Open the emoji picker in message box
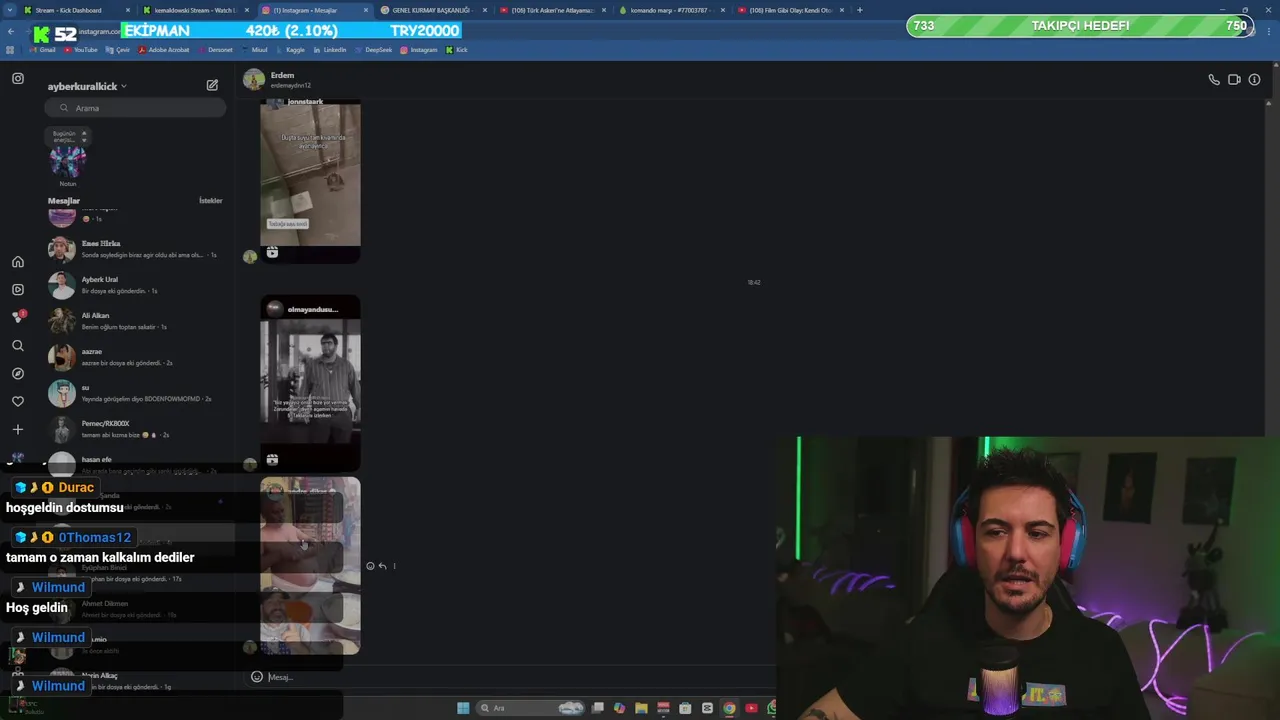 point(257,677)
